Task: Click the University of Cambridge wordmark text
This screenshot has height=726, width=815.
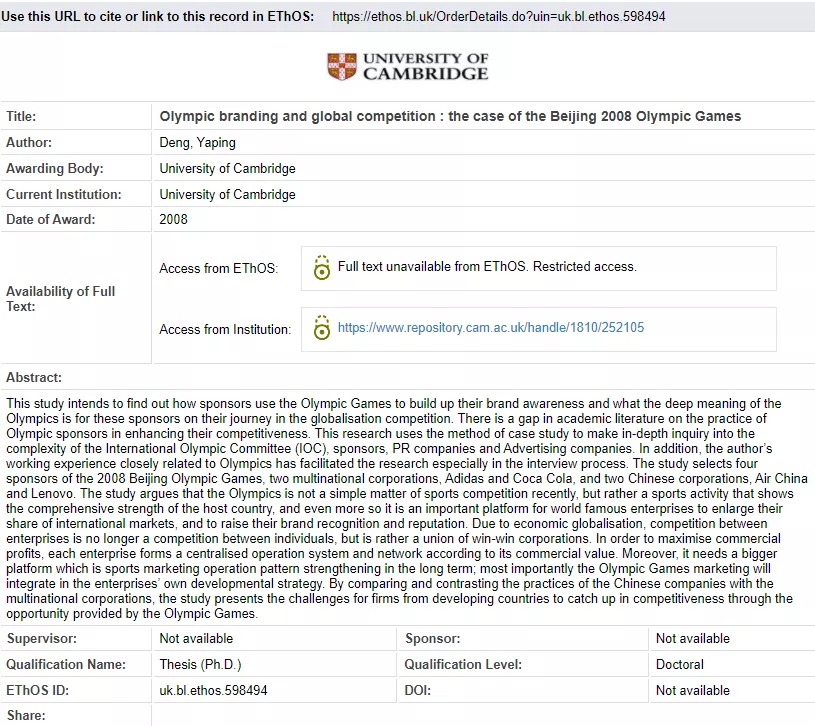Action: click(x=425, y=67)
